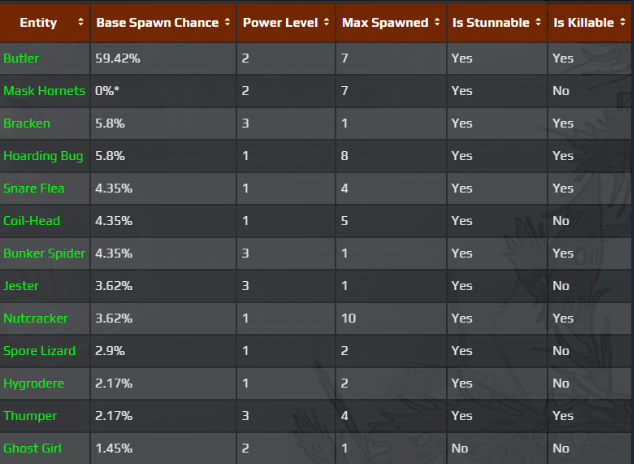
Task: Open the Ghost Girl link
Action: [x=33, y=448]
